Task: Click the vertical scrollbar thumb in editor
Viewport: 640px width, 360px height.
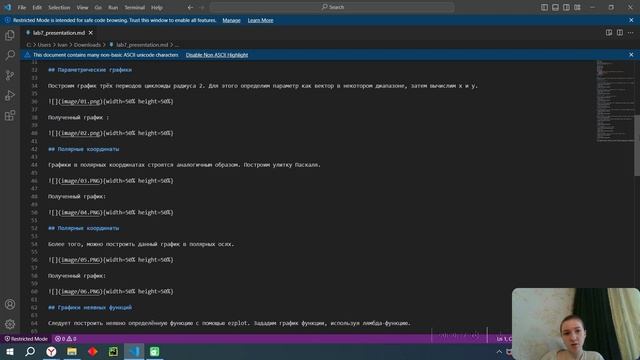Action: click(637, 145)
